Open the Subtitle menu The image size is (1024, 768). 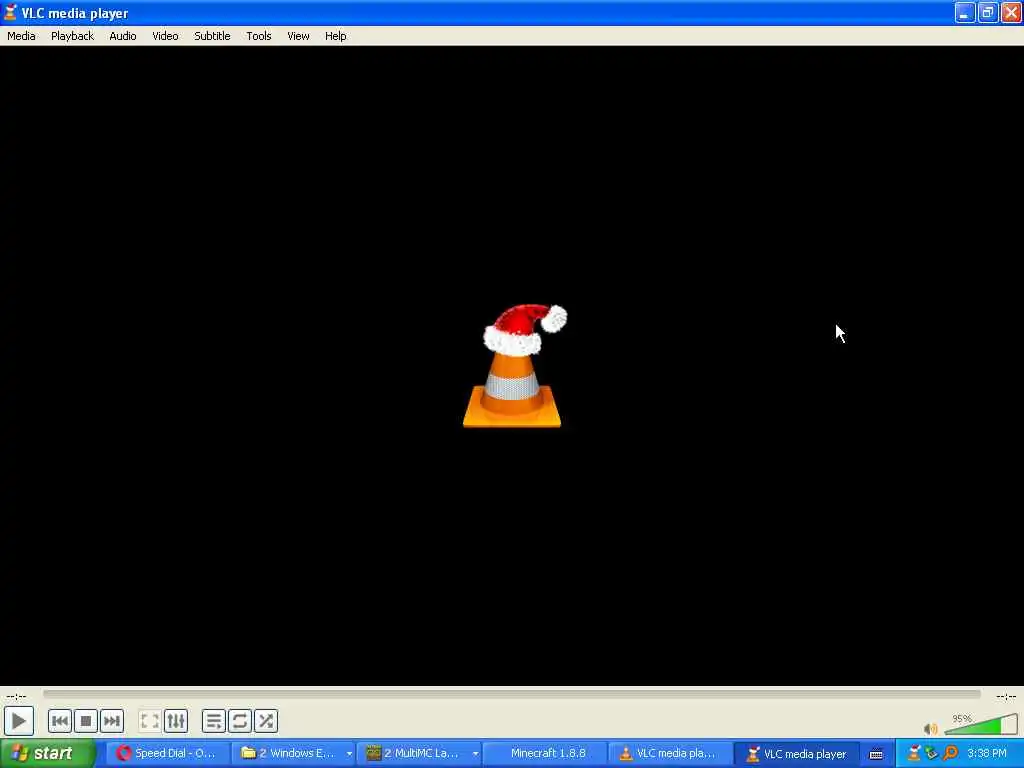212,36
